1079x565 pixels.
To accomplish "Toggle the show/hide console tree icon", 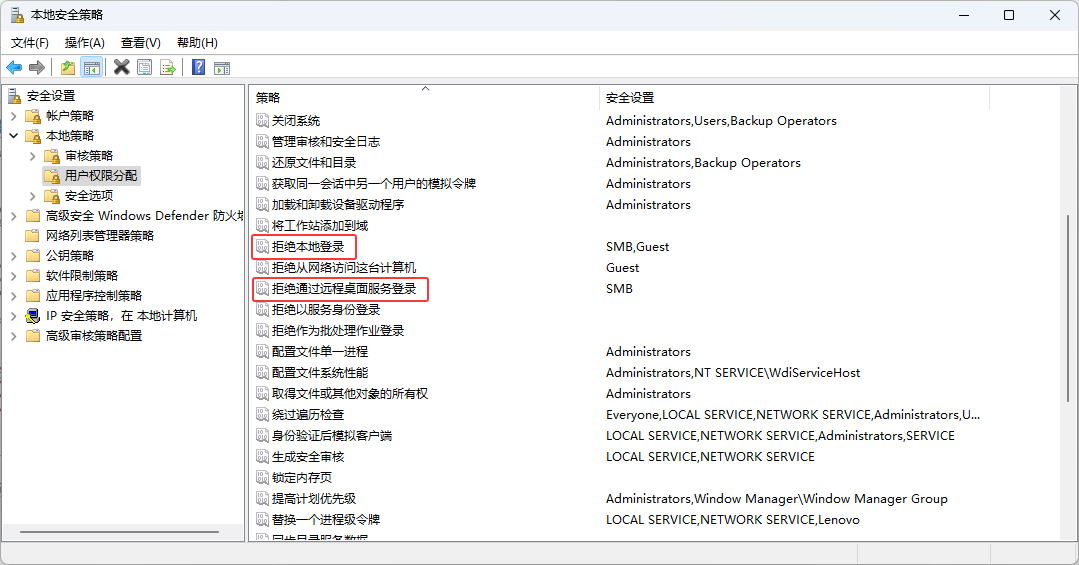I will coord(92,67).
